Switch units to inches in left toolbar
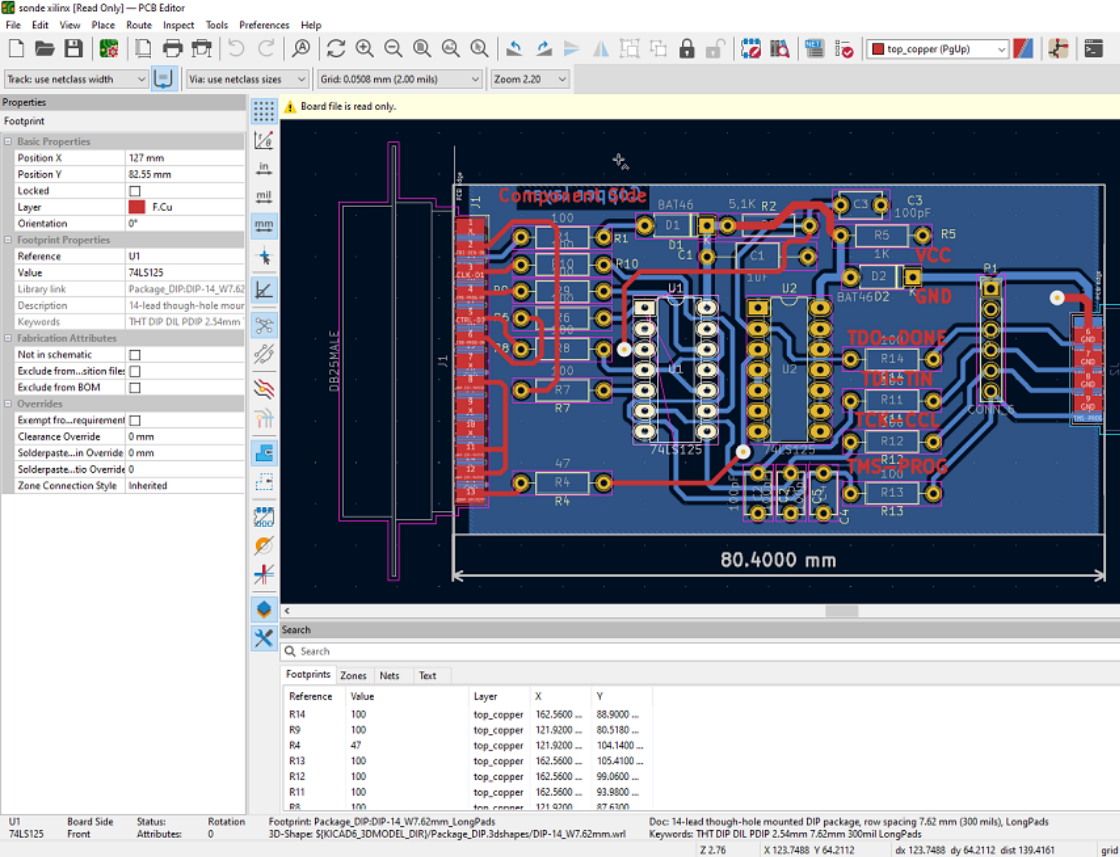The height and width of the screenshot is (857, 1120). tap(264, 167)
